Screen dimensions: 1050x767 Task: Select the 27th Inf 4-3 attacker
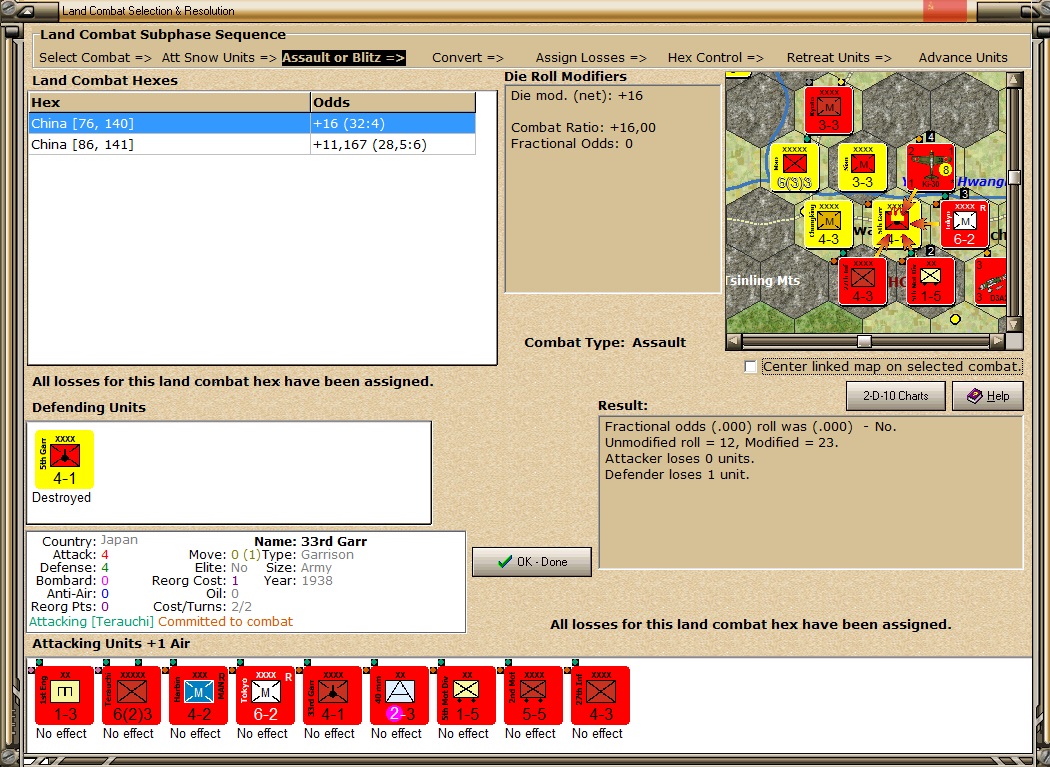[600, 695]
